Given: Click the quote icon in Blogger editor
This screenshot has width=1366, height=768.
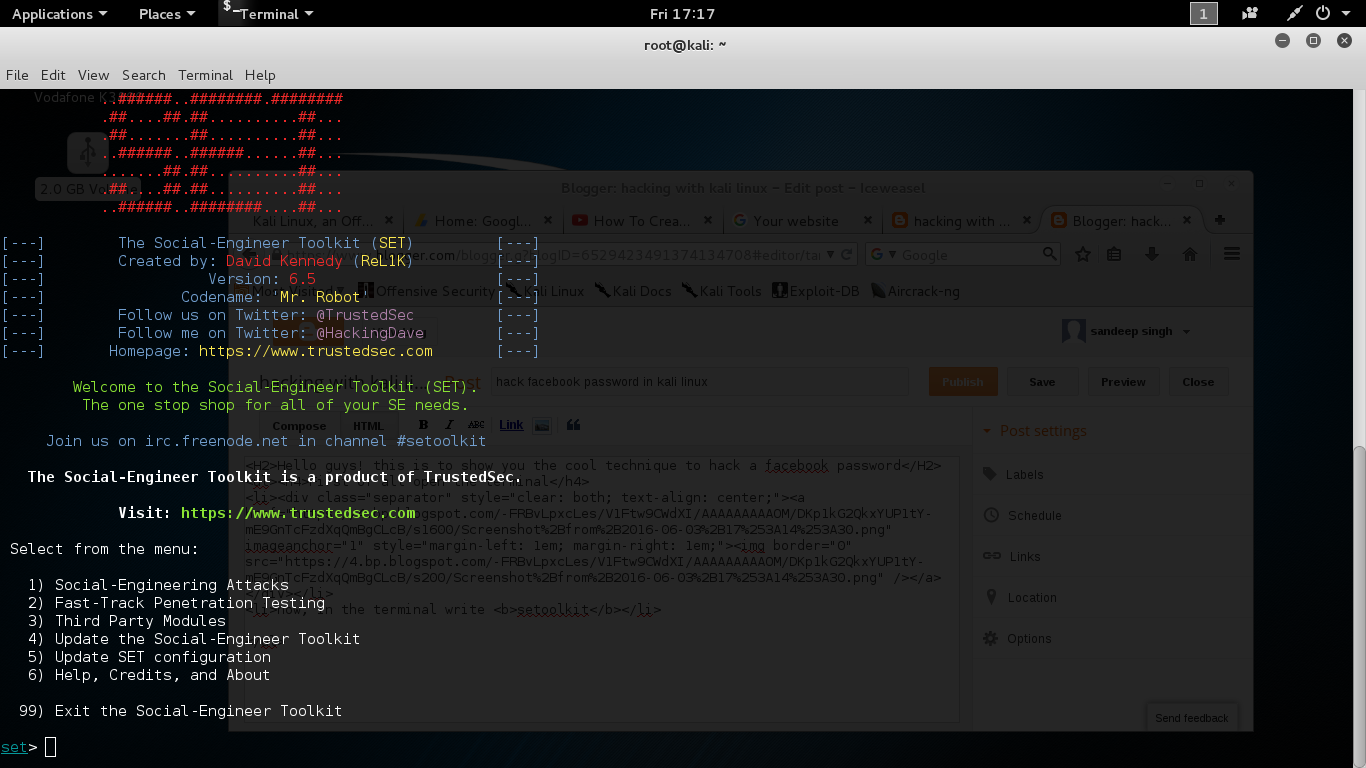Looking at the screenshot, I should tap(573, 425).
